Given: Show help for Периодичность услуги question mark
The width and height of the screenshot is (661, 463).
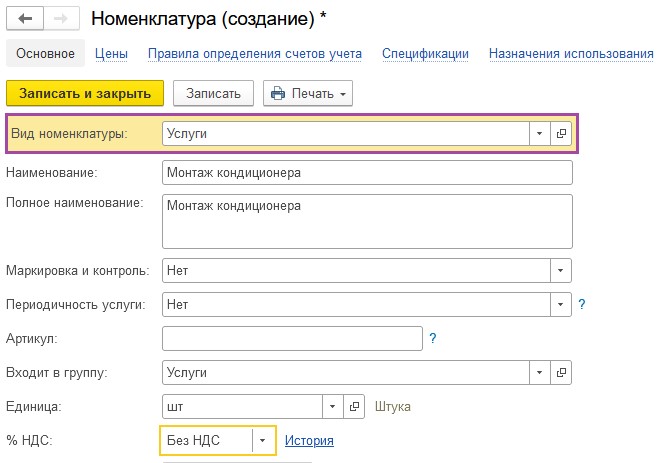Looking at the screenshot, I should 582,304.
